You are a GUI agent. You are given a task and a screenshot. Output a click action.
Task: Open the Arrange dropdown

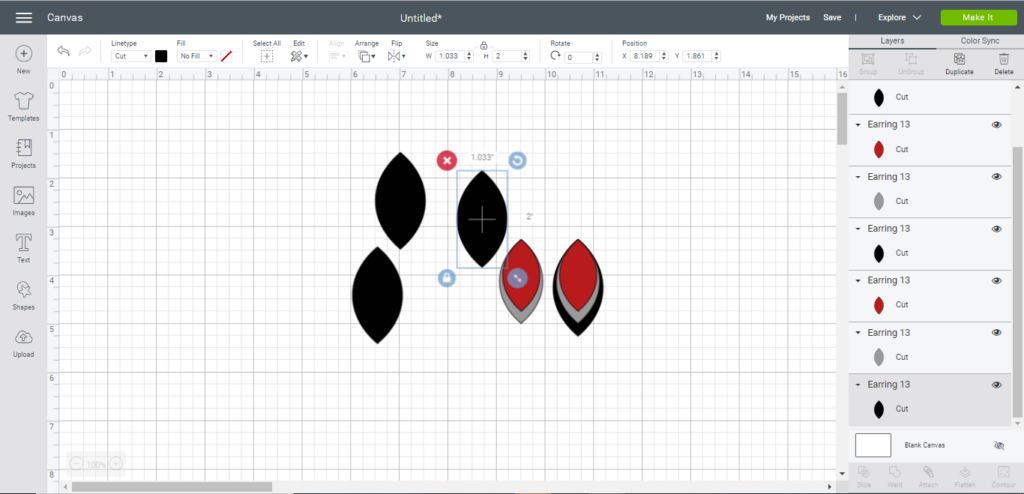366,57
